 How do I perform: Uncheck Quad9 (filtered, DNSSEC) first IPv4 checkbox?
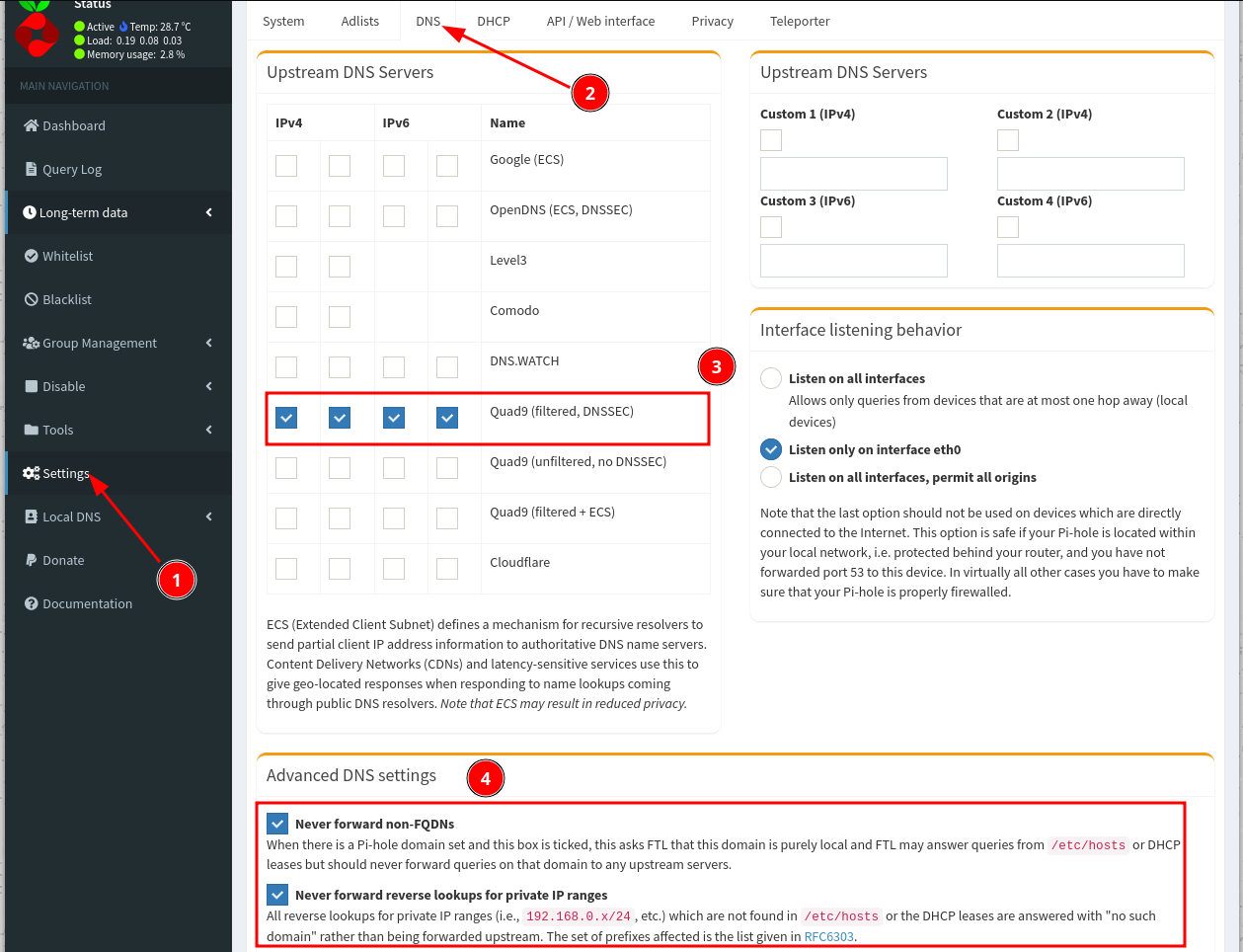coord(286,418)
